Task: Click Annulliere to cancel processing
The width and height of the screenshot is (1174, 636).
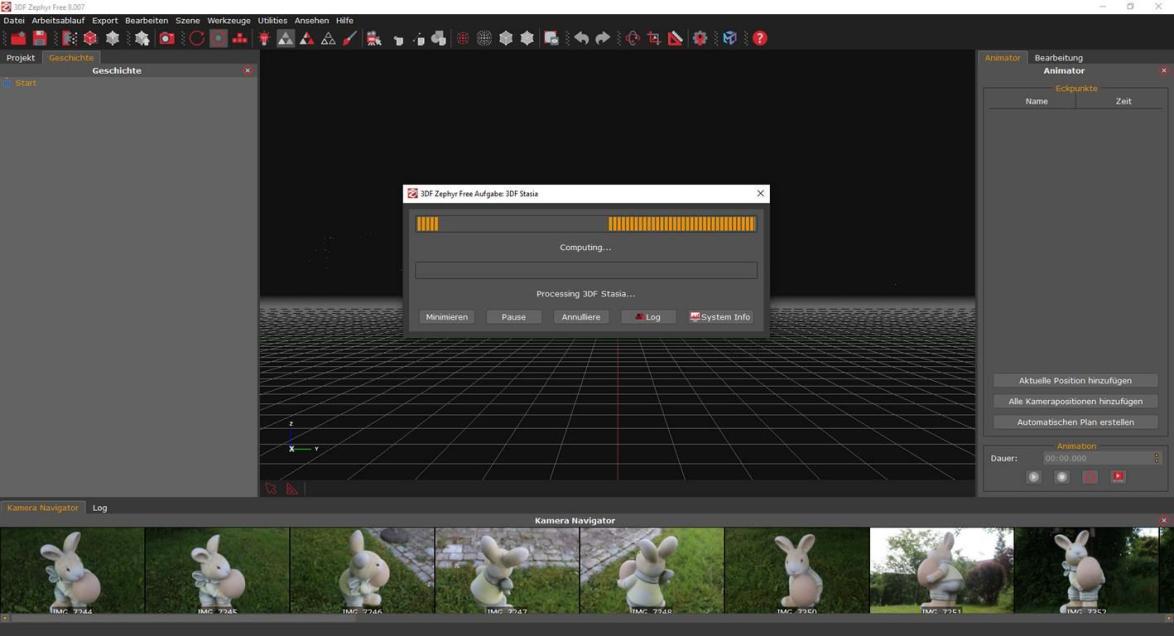Action: click(581, 317)
